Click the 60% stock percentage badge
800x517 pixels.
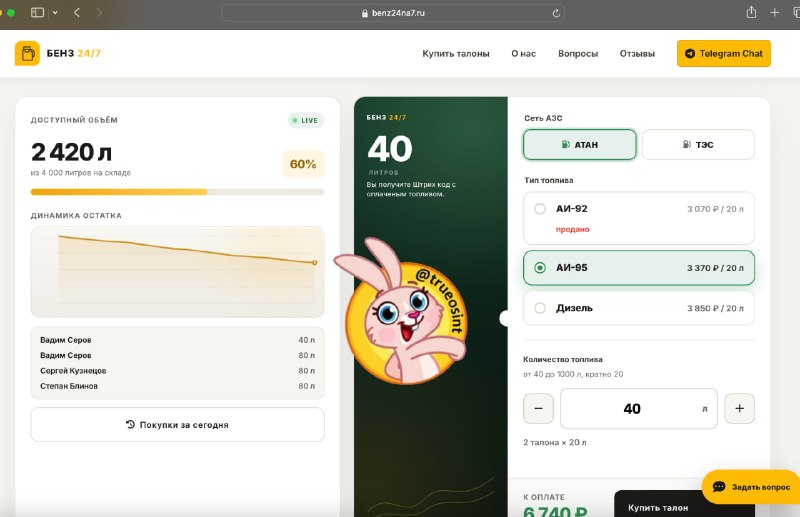click(303, 164)
